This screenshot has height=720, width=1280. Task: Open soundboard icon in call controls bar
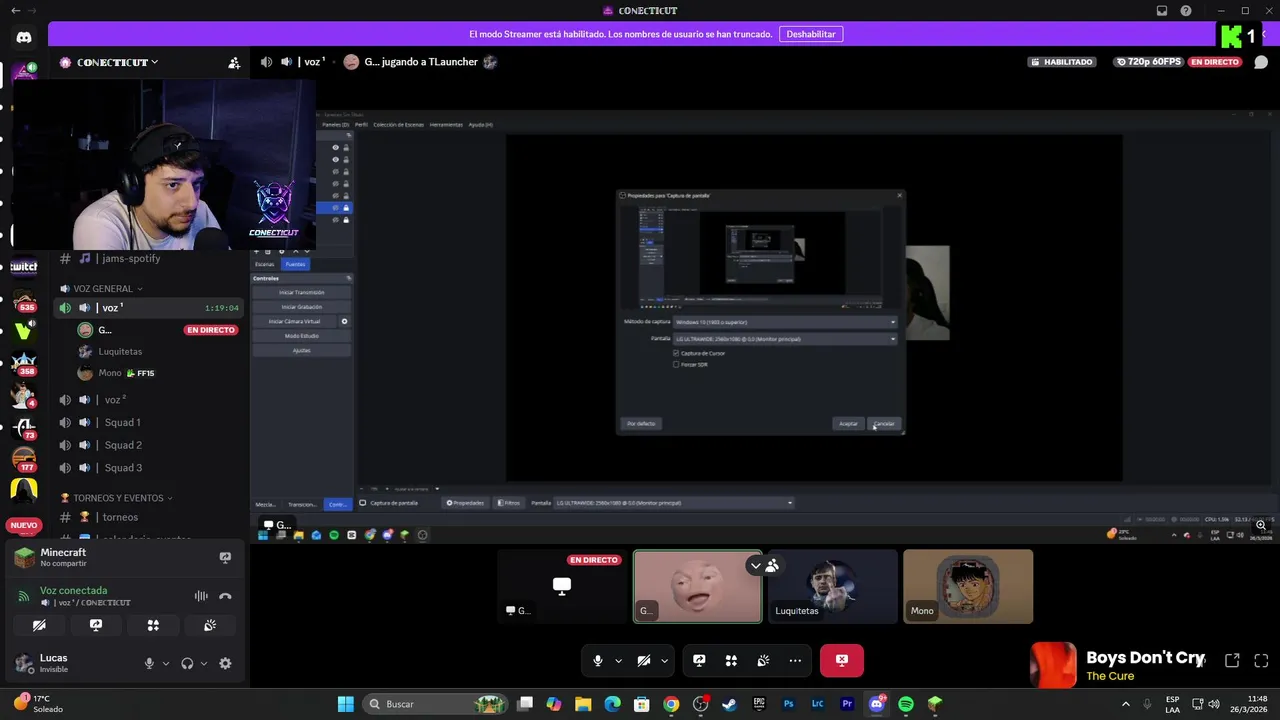[x=763, y=660]
